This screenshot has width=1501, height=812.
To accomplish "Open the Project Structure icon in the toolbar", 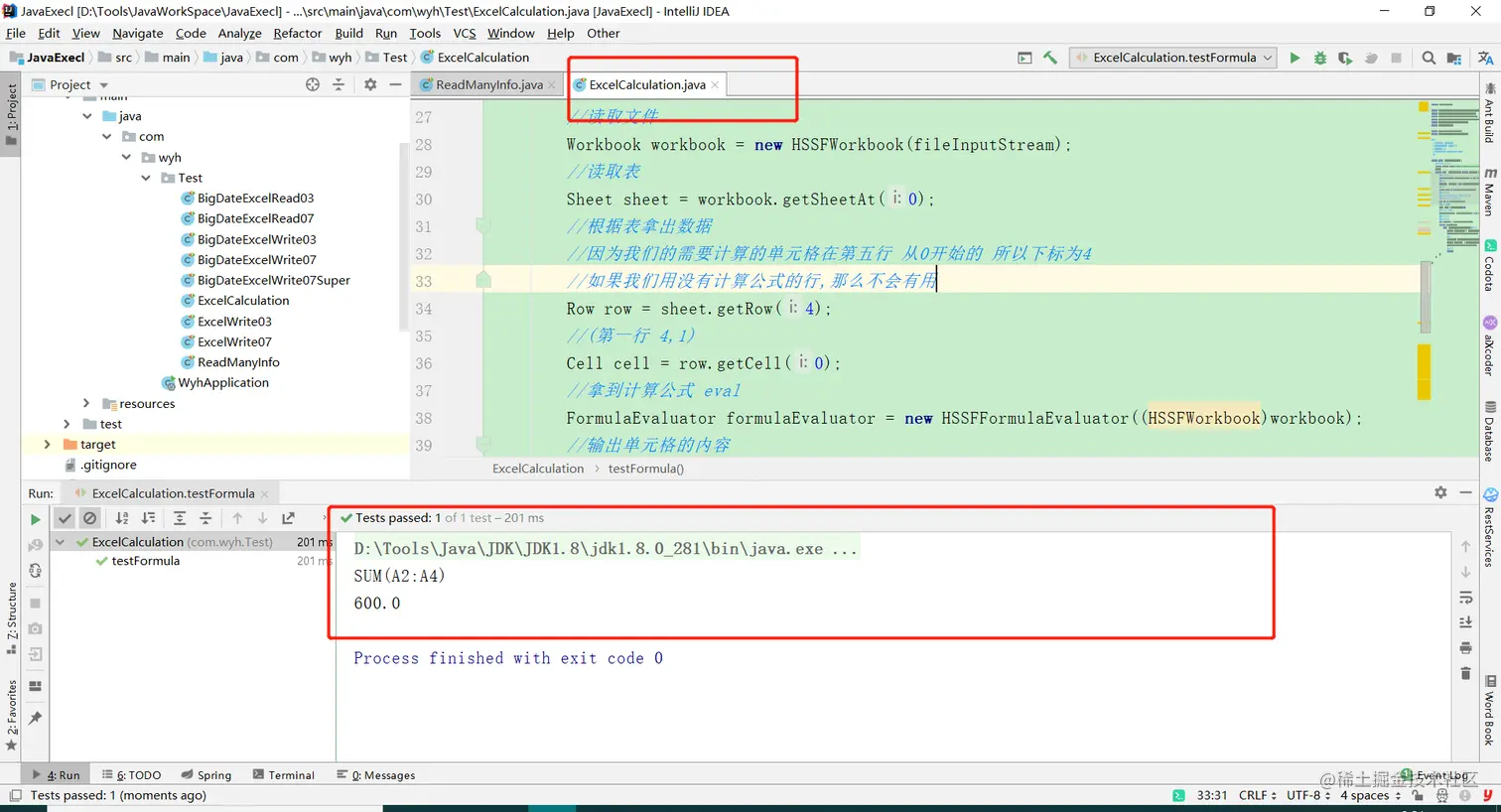I will [x=1454, y=58].
